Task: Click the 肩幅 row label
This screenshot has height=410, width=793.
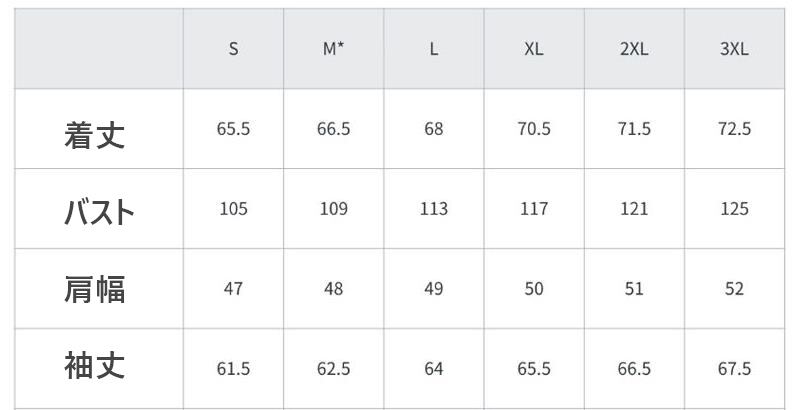Action: pyautogui.click(x=95, y=289)
